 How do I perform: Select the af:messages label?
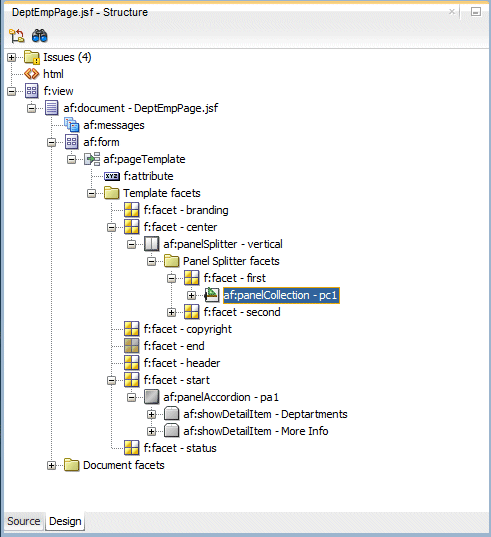114,125
